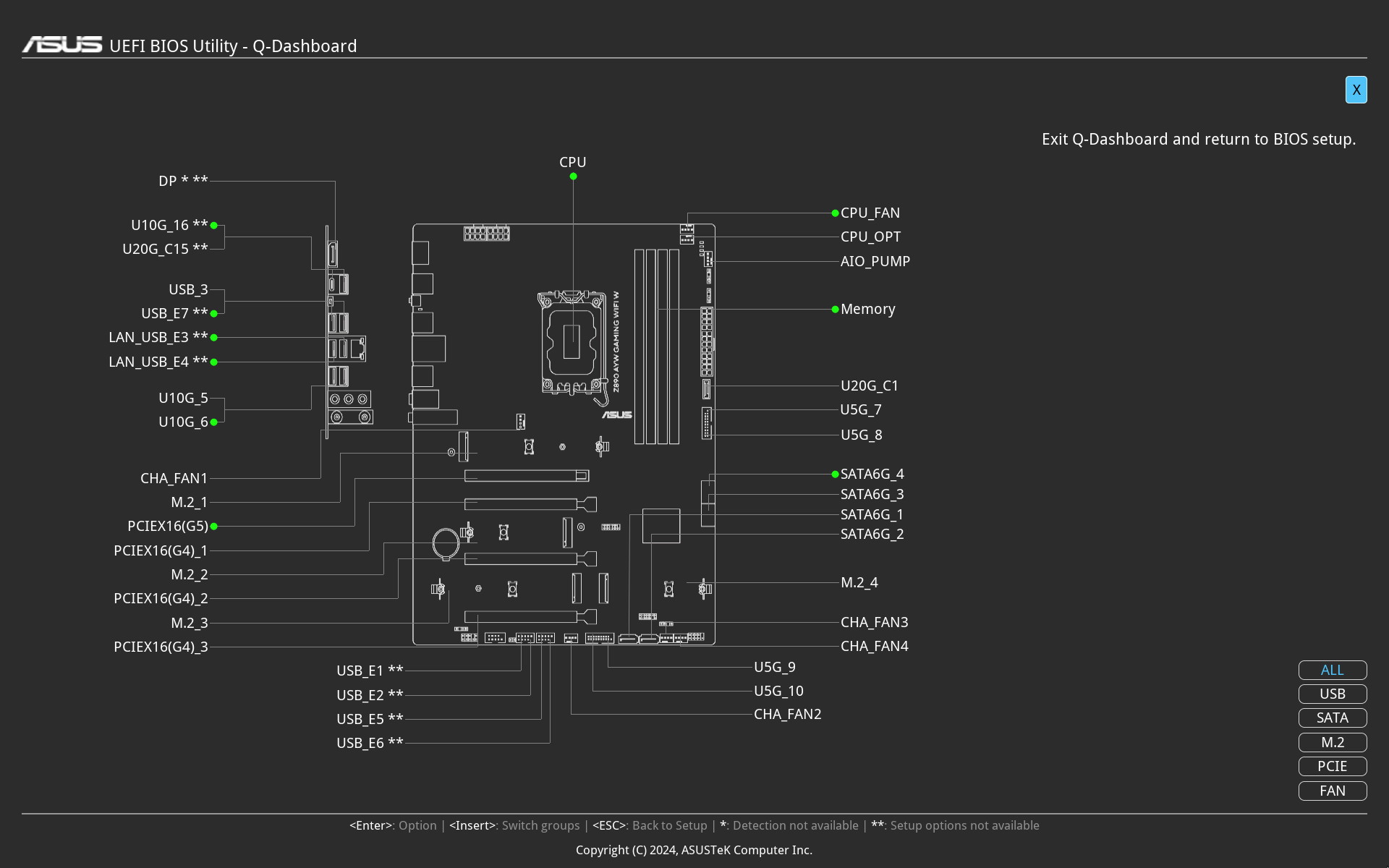Open the M.2_2 slot entry
Screen dimensions: 1389x868
click(189, 574)
